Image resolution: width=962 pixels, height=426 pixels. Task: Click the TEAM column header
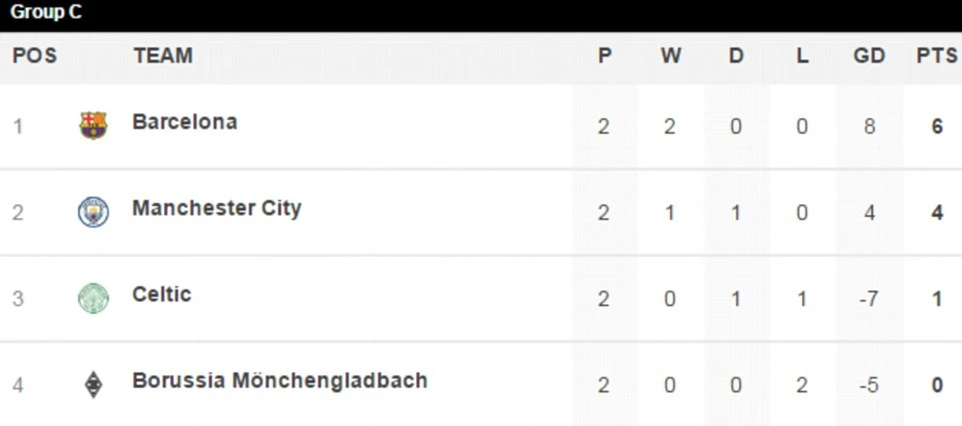point(163,56)
